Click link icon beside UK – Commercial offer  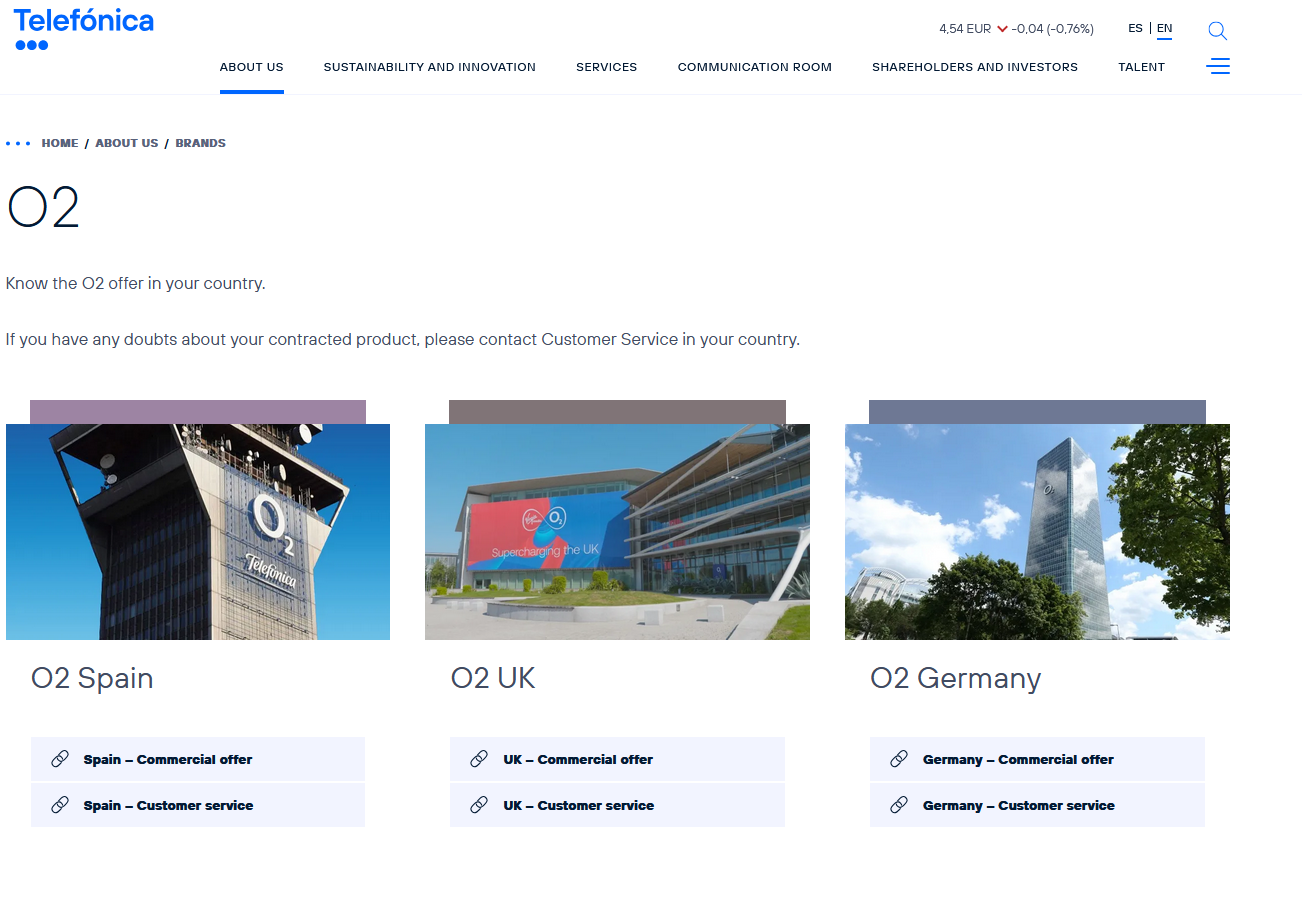pyautogui.click(x=479, y=759)
